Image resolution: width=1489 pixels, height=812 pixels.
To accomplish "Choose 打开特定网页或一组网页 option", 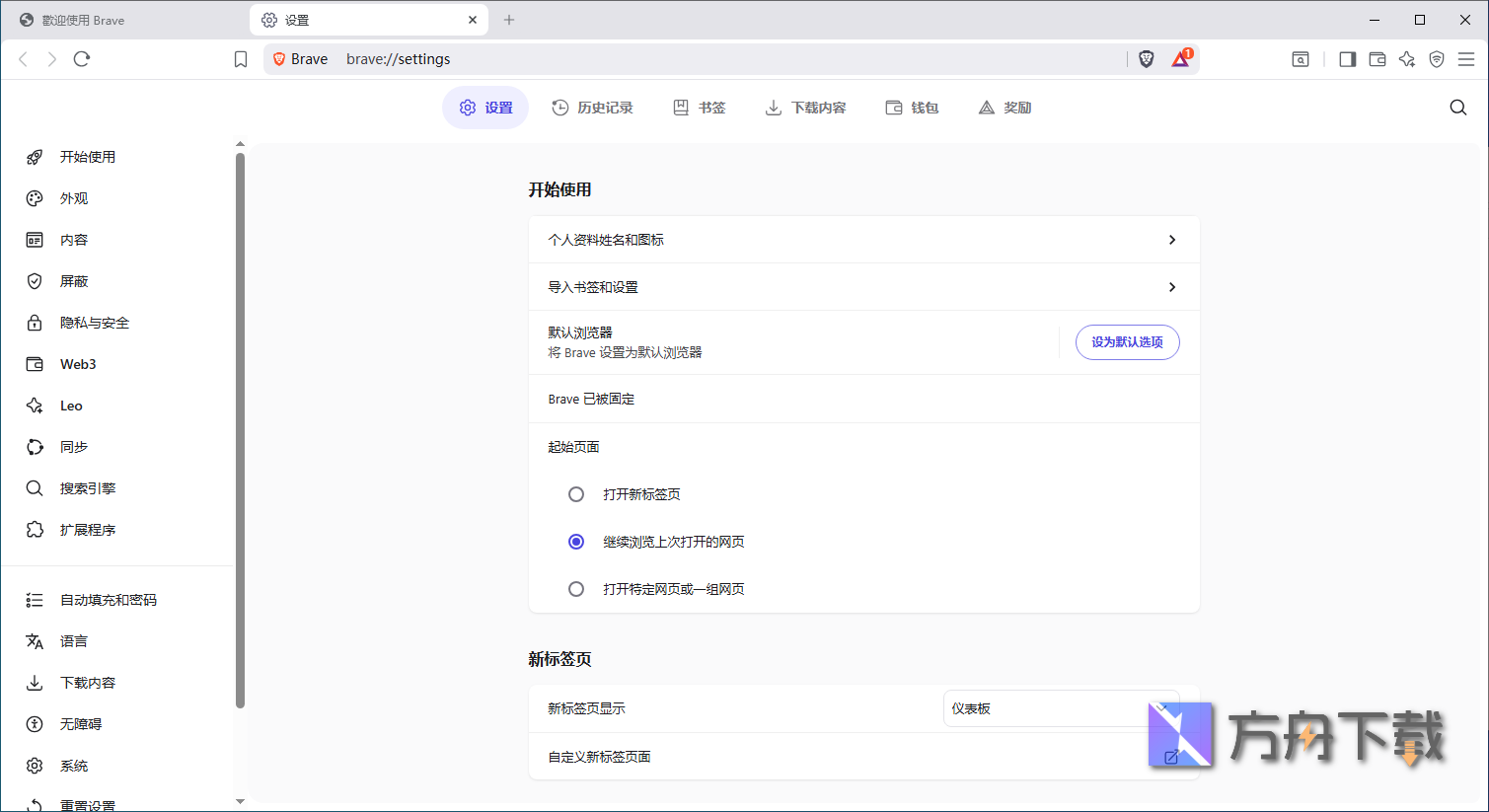I will [x=575, y=588].
